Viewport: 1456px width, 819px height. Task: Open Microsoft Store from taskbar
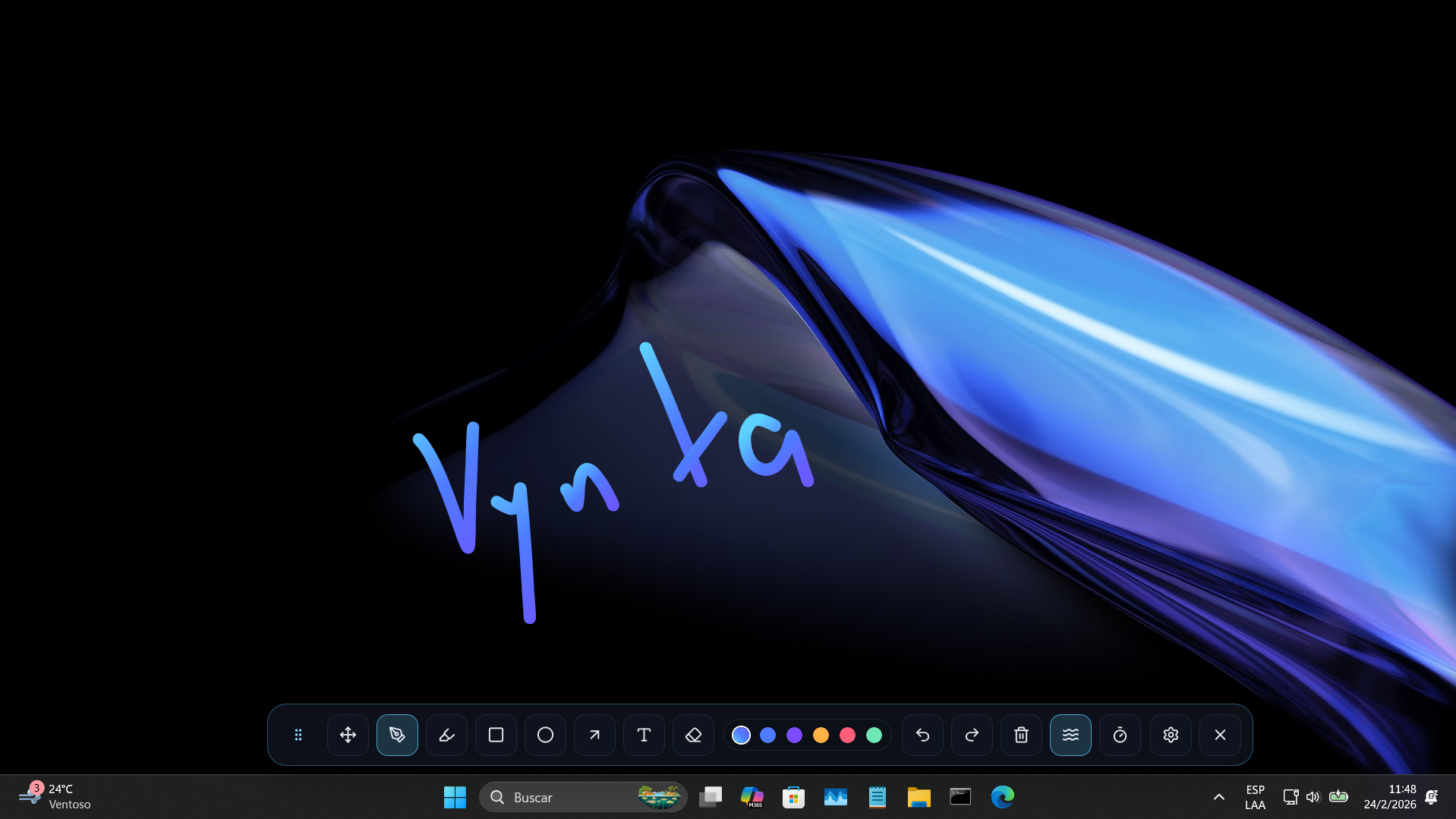coord(794,797)
